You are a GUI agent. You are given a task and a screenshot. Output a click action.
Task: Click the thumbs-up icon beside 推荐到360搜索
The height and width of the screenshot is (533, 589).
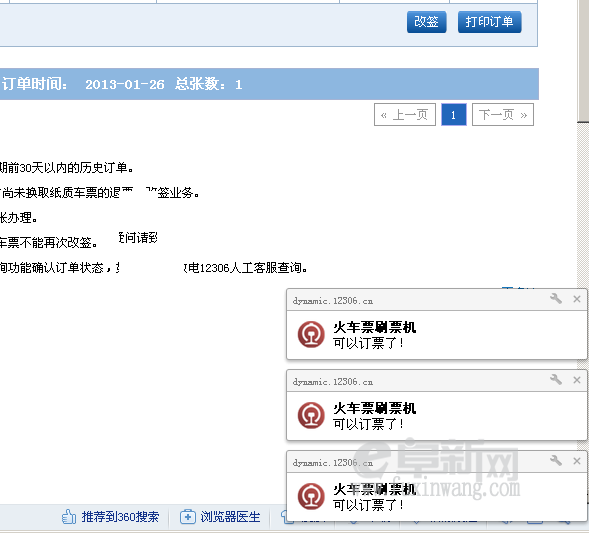[69, 517]
